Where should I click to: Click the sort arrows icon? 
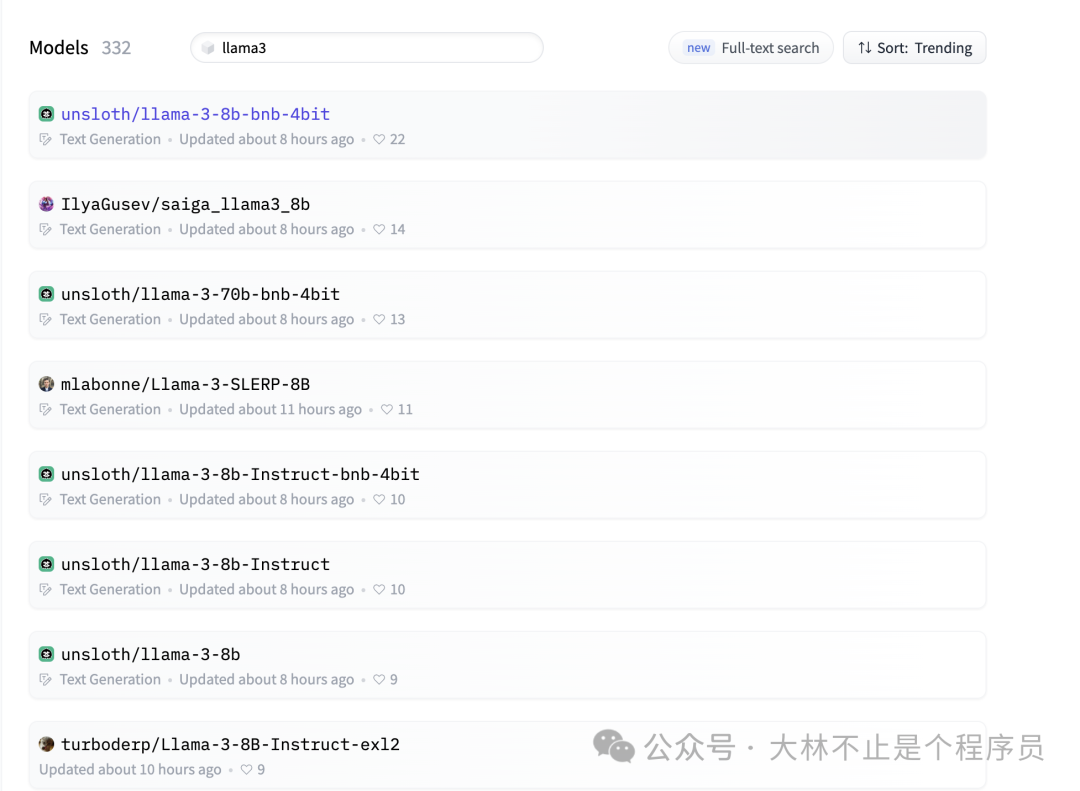pos(864,48)
